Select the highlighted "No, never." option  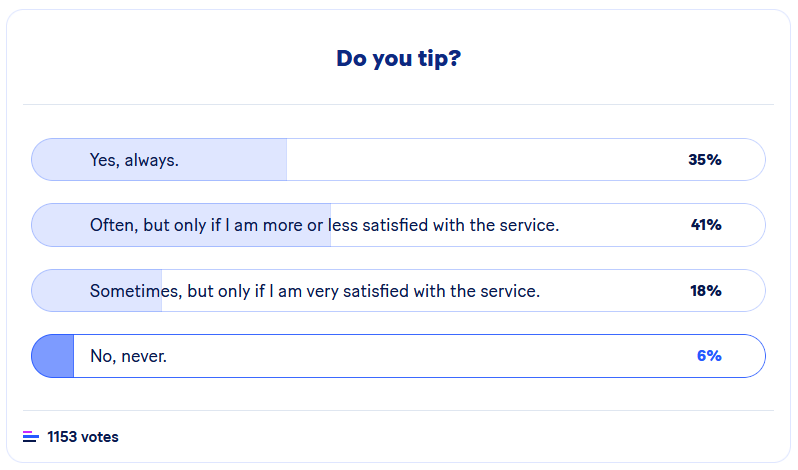[128, 356]
